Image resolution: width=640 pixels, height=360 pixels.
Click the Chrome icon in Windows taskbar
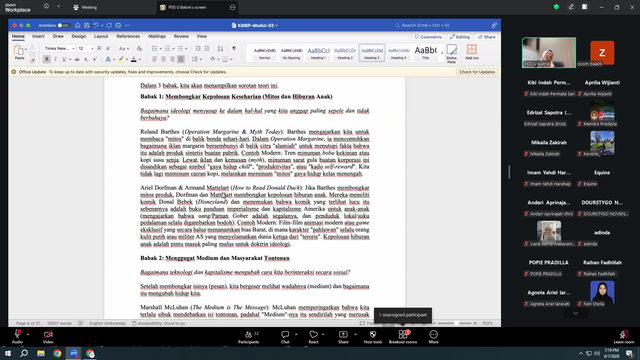57,353
